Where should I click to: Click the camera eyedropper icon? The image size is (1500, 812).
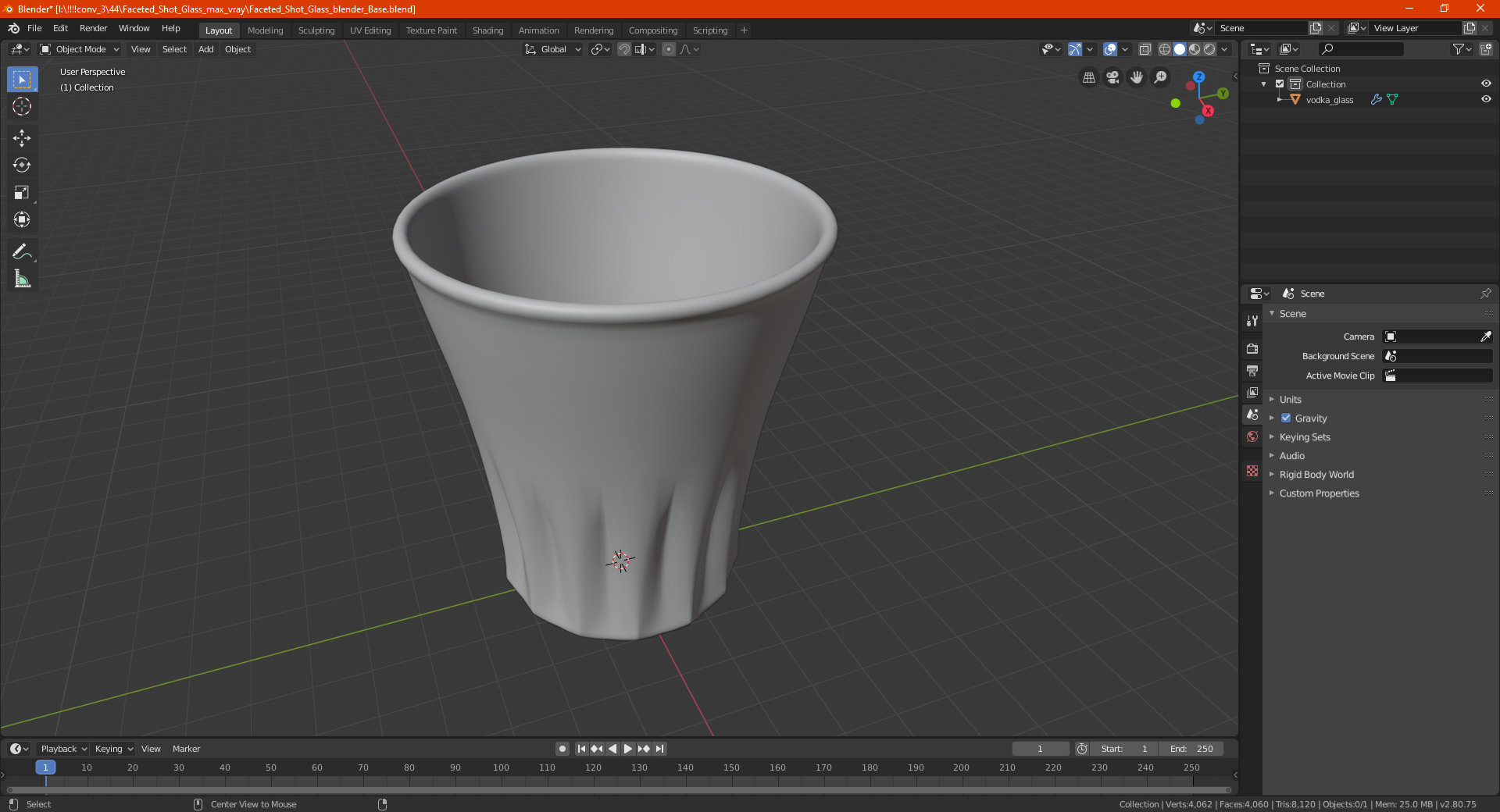(1485, 337)
